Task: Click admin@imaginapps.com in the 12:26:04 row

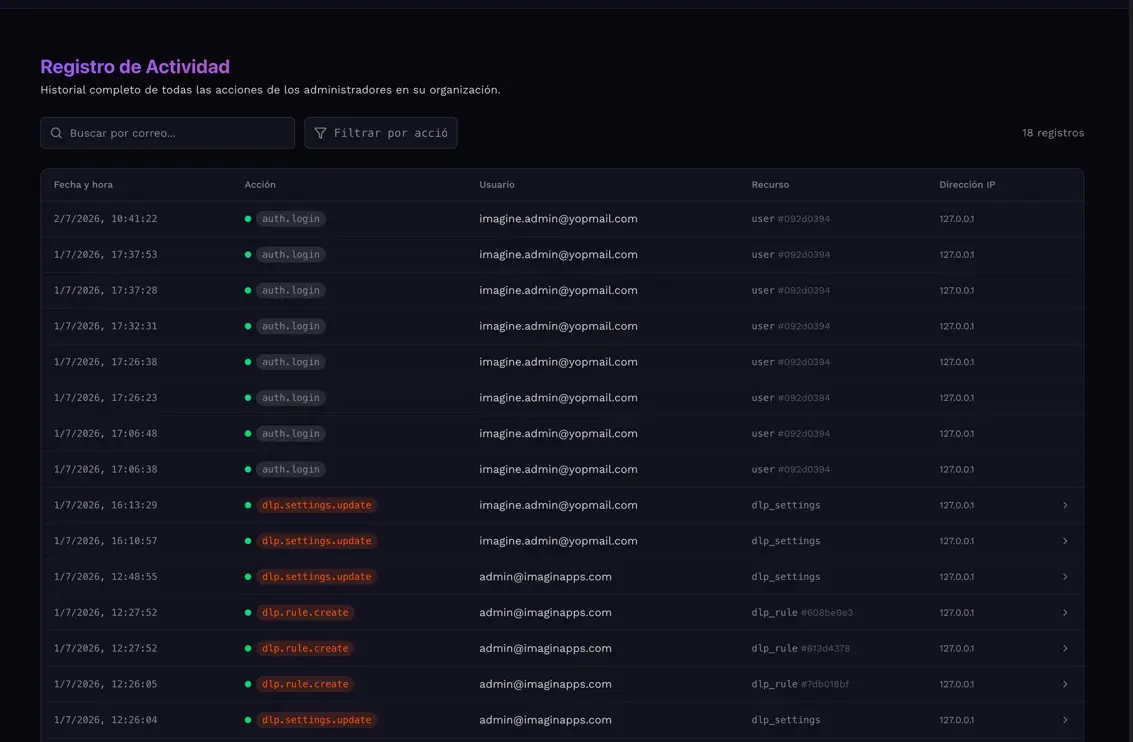Action: [546, 720]
